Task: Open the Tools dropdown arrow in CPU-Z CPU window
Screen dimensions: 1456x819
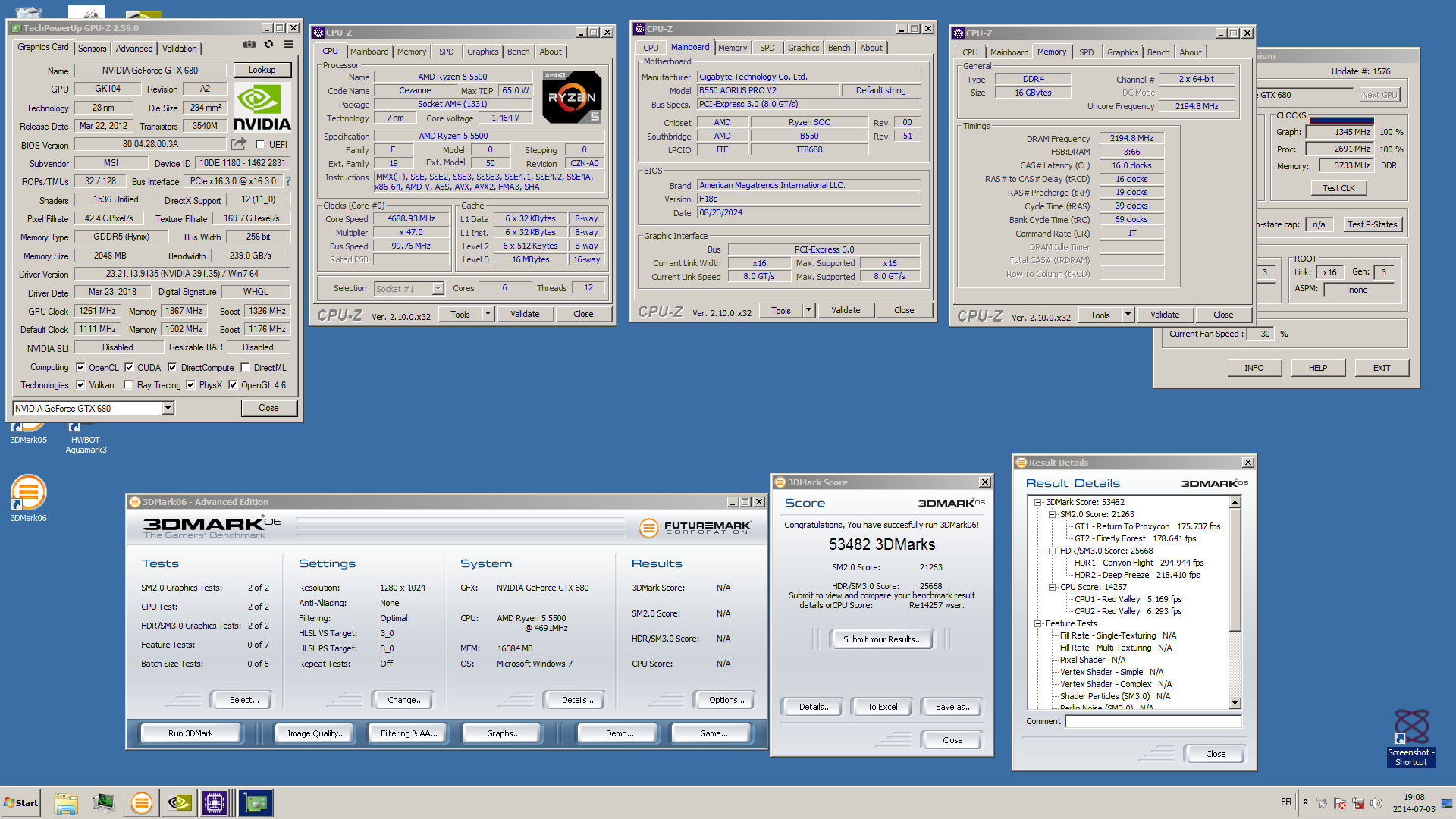Action: (488, 314)
